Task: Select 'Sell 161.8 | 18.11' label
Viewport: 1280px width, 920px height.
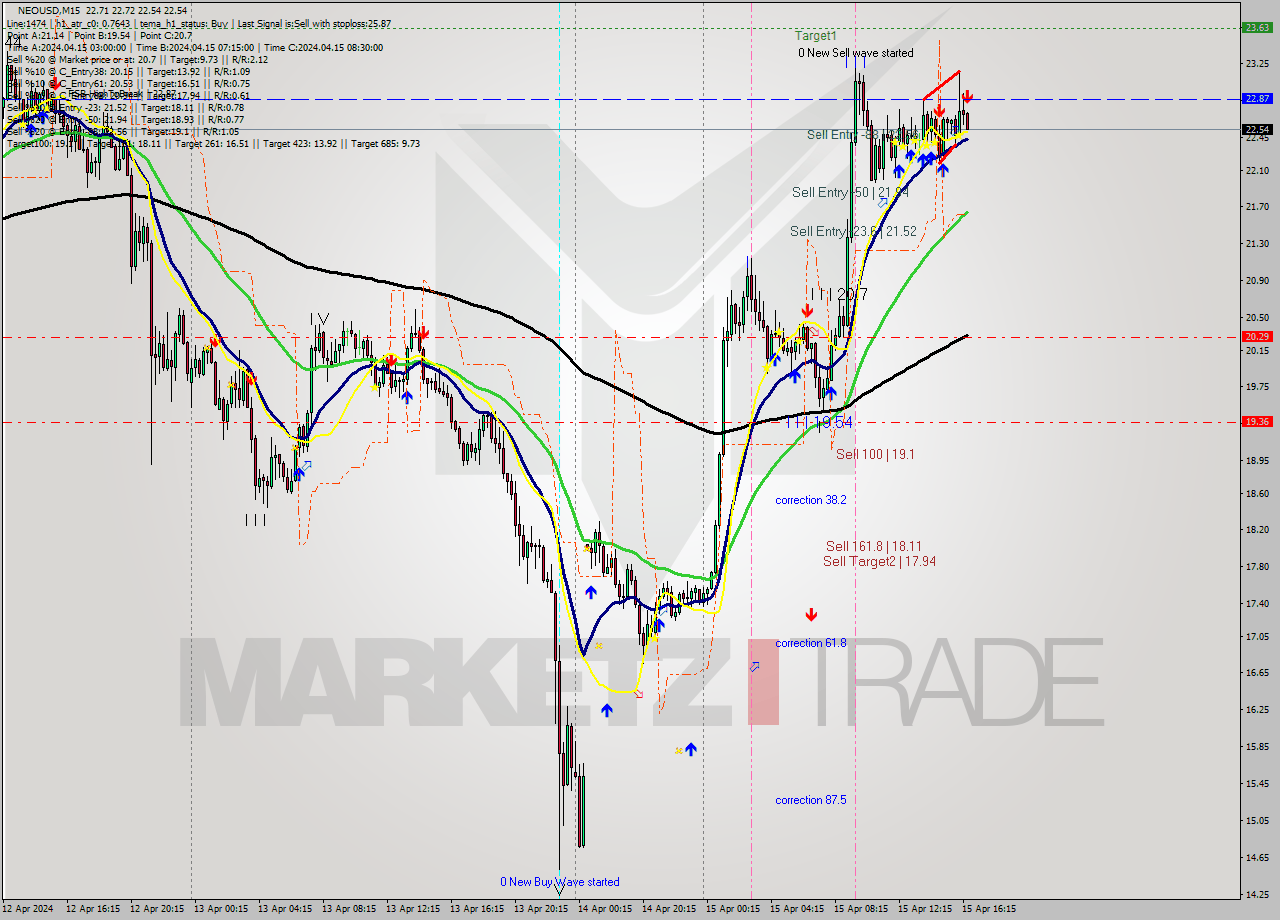Action: [x=874, y=546]
